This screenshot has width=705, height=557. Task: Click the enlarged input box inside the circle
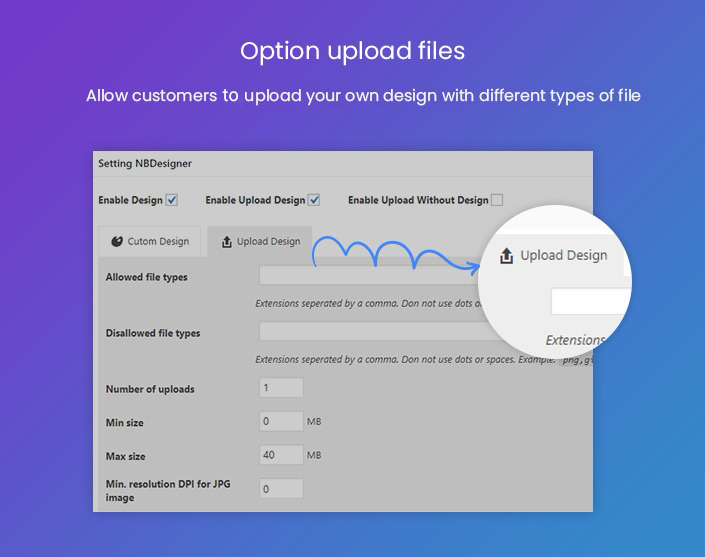[592, 301]
